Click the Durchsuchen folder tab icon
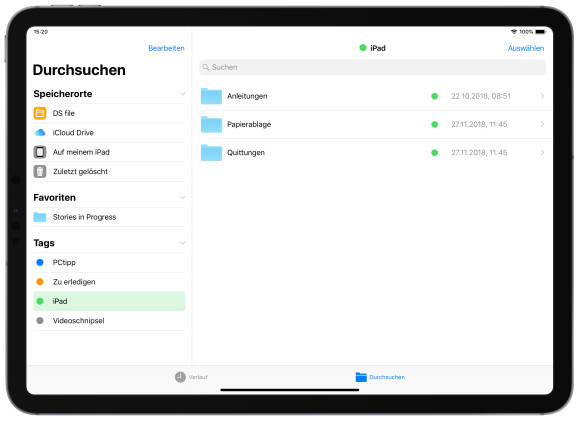This screenshot has width=580, height=421. tap(361, 377)
